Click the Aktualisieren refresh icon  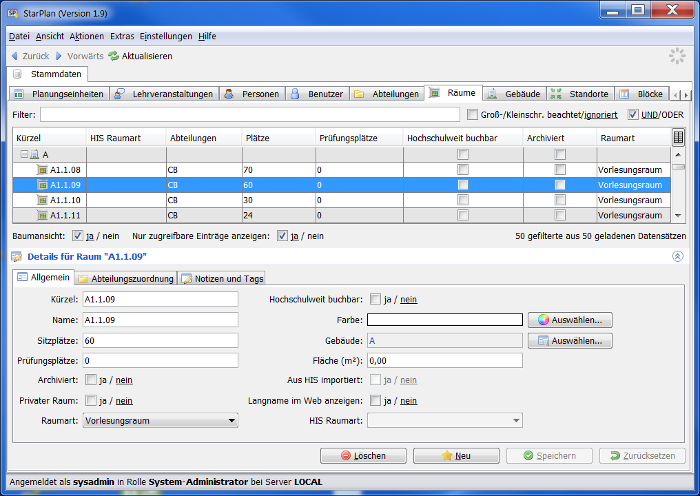114,56
